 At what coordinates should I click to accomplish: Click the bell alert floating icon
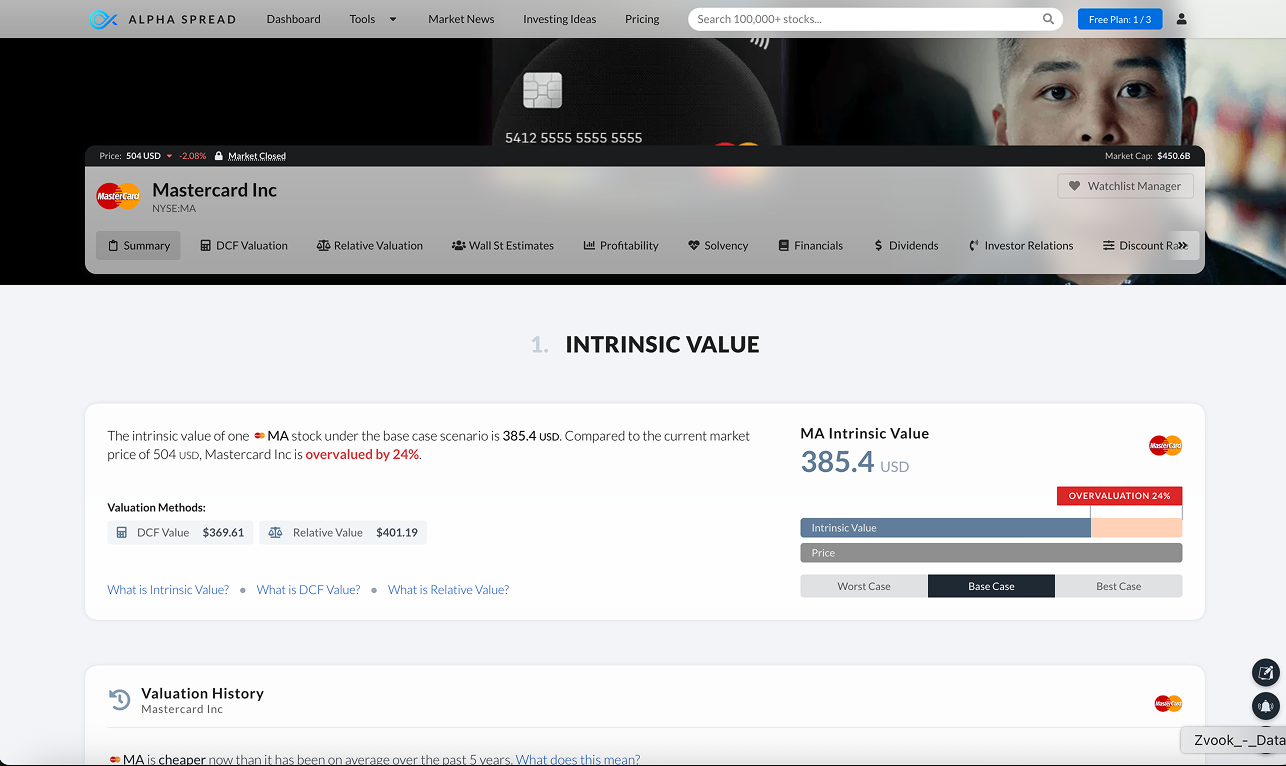tap(1265, 705)
